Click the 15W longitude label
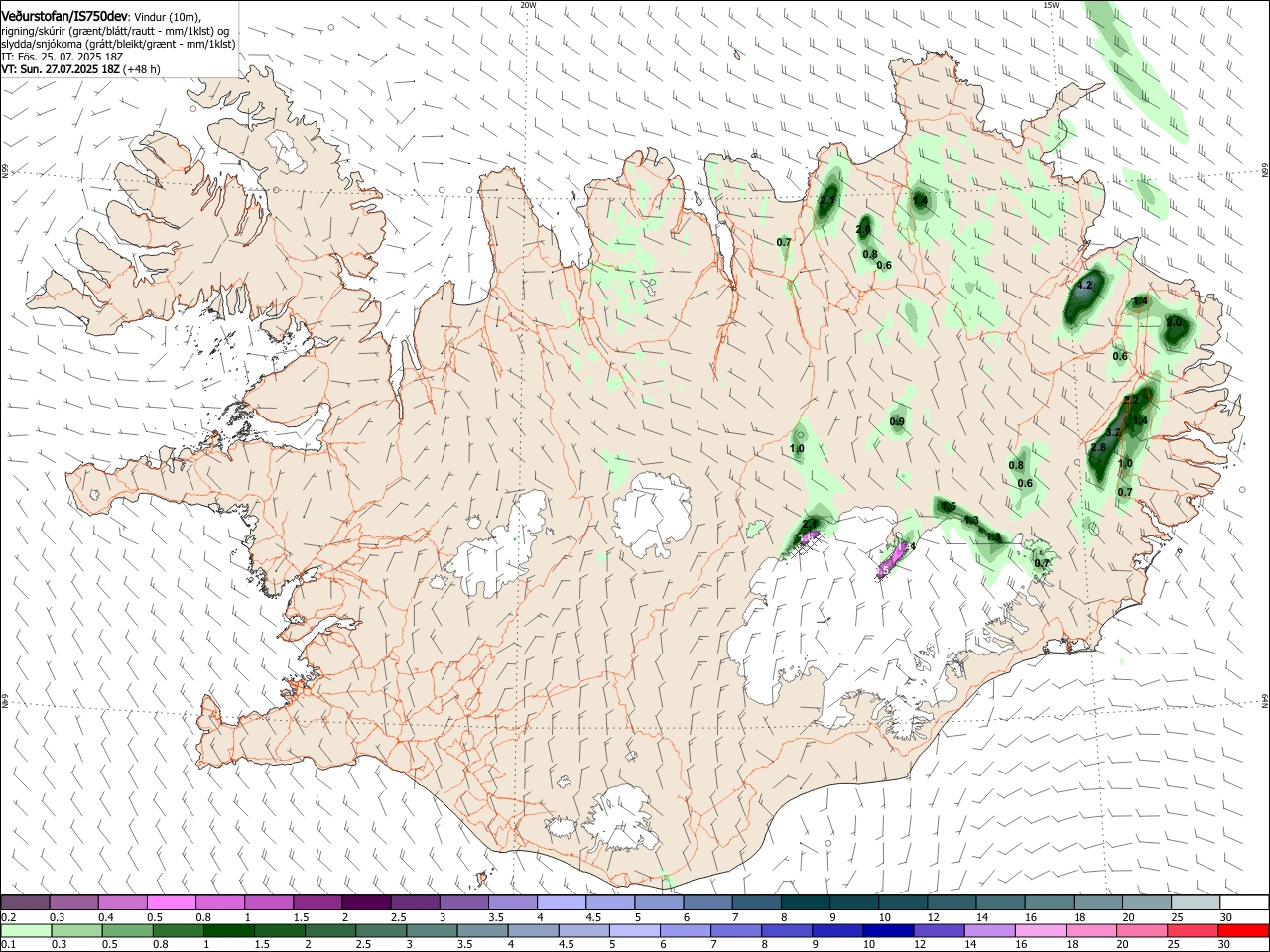Screen dimensions: 1270x952 coord(1051,5)
